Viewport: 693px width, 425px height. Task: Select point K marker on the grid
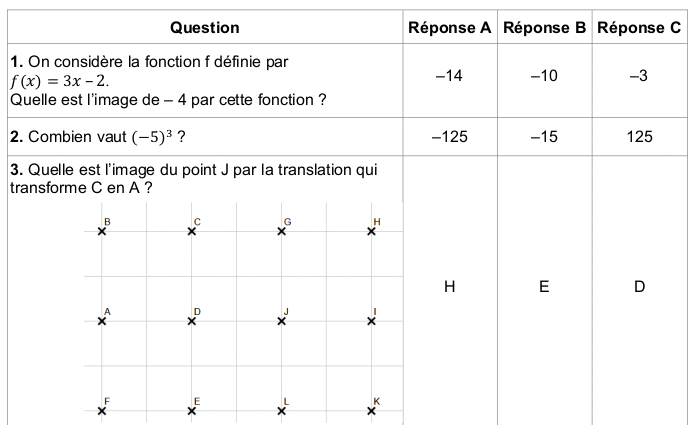point(371,409)
